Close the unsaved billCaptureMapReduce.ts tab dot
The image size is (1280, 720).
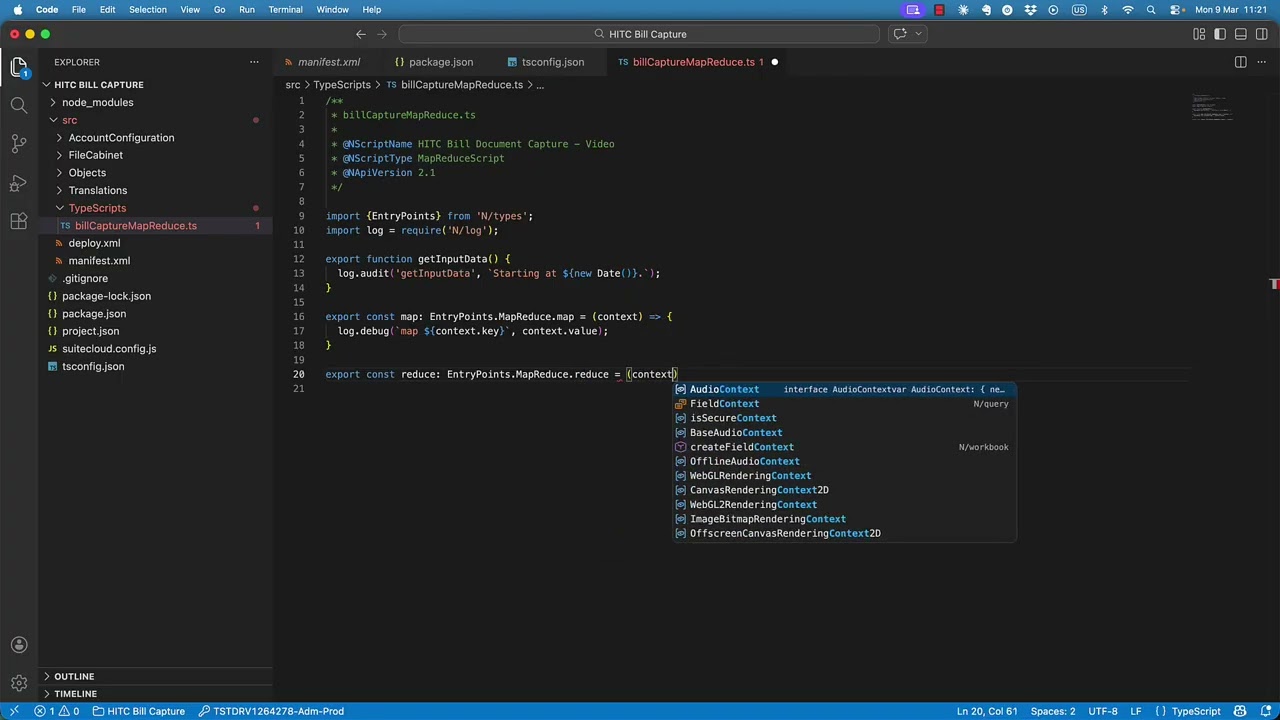click(x=774, y=62)
